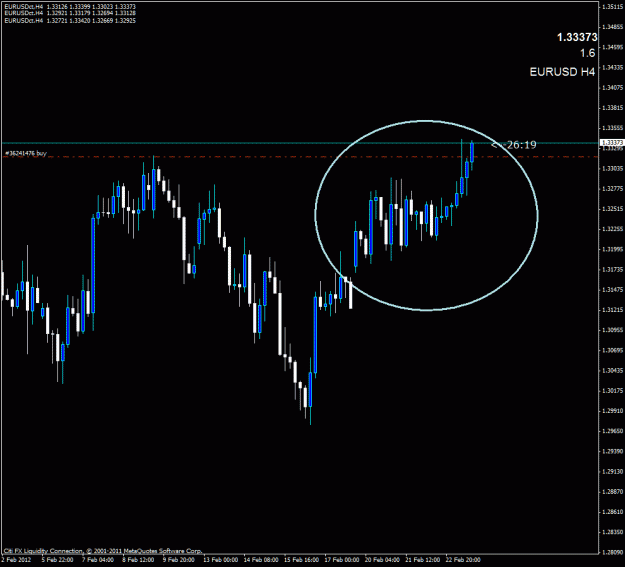Click the 1.31995 price scale label
The height and width of the screenshot is (567, 625).
pyautogui.click(x=613, y=249)
